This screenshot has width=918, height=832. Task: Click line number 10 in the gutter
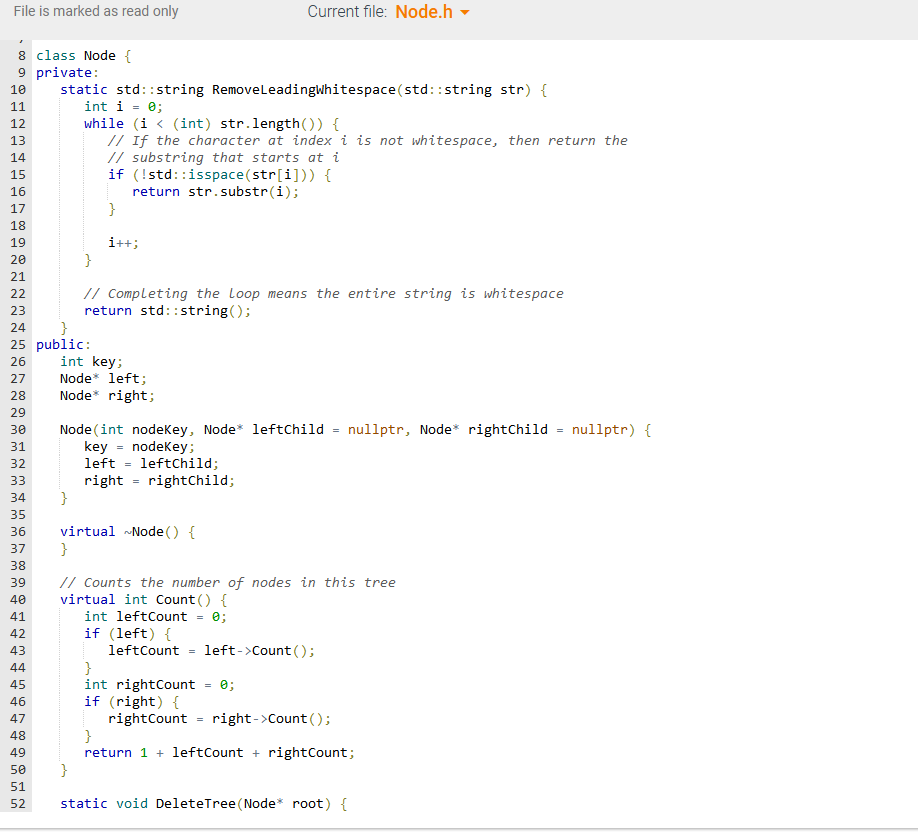tap(18, 89)
